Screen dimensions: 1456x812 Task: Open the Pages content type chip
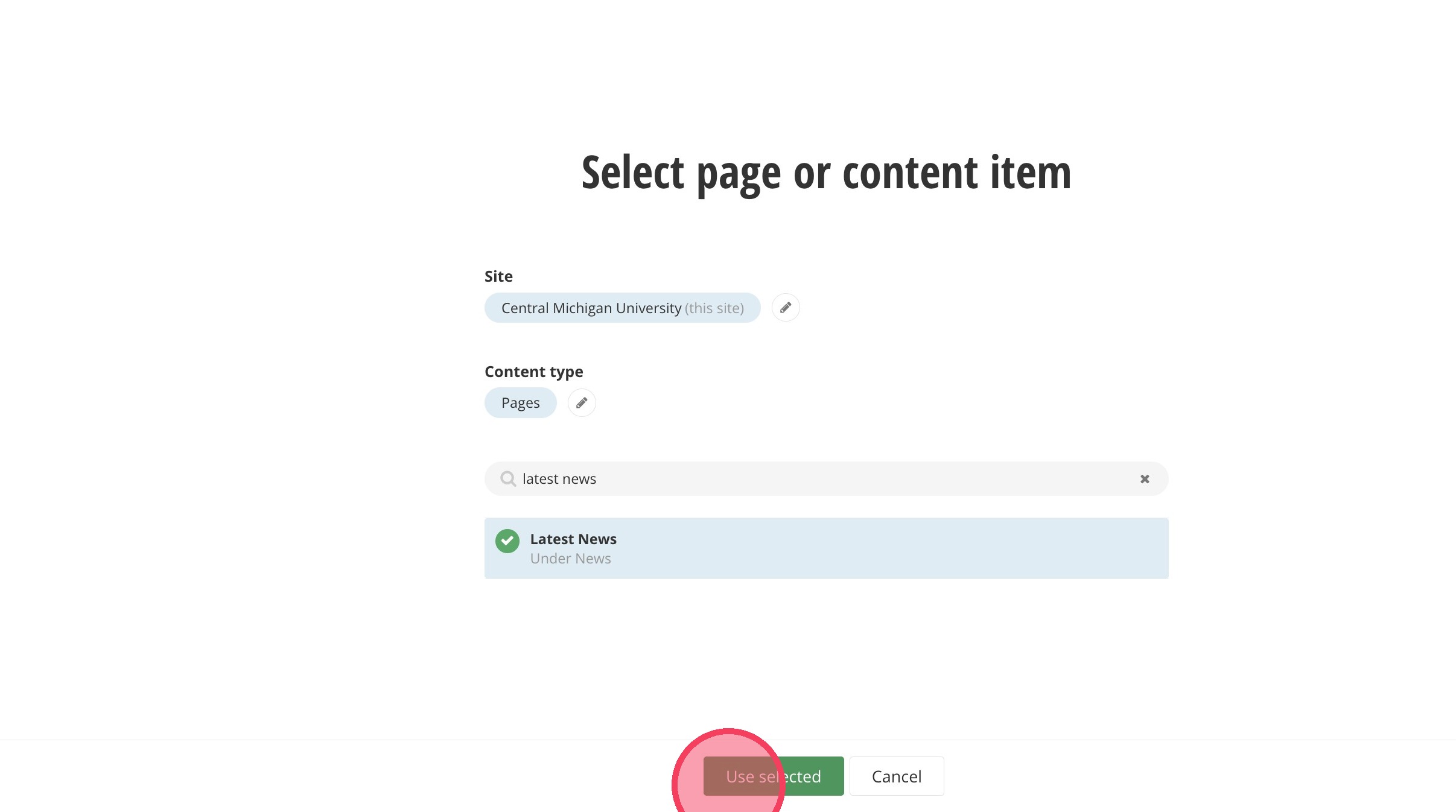click(x=520, y=403)
